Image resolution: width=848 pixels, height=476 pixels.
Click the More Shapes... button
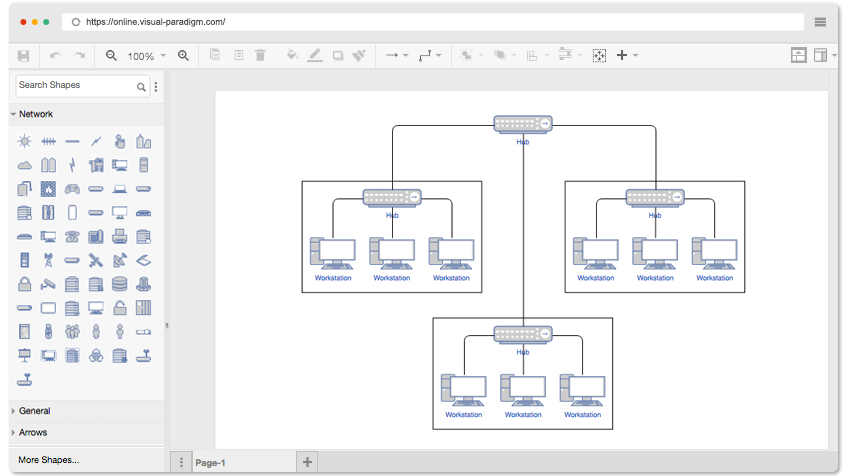click(49, 460)
